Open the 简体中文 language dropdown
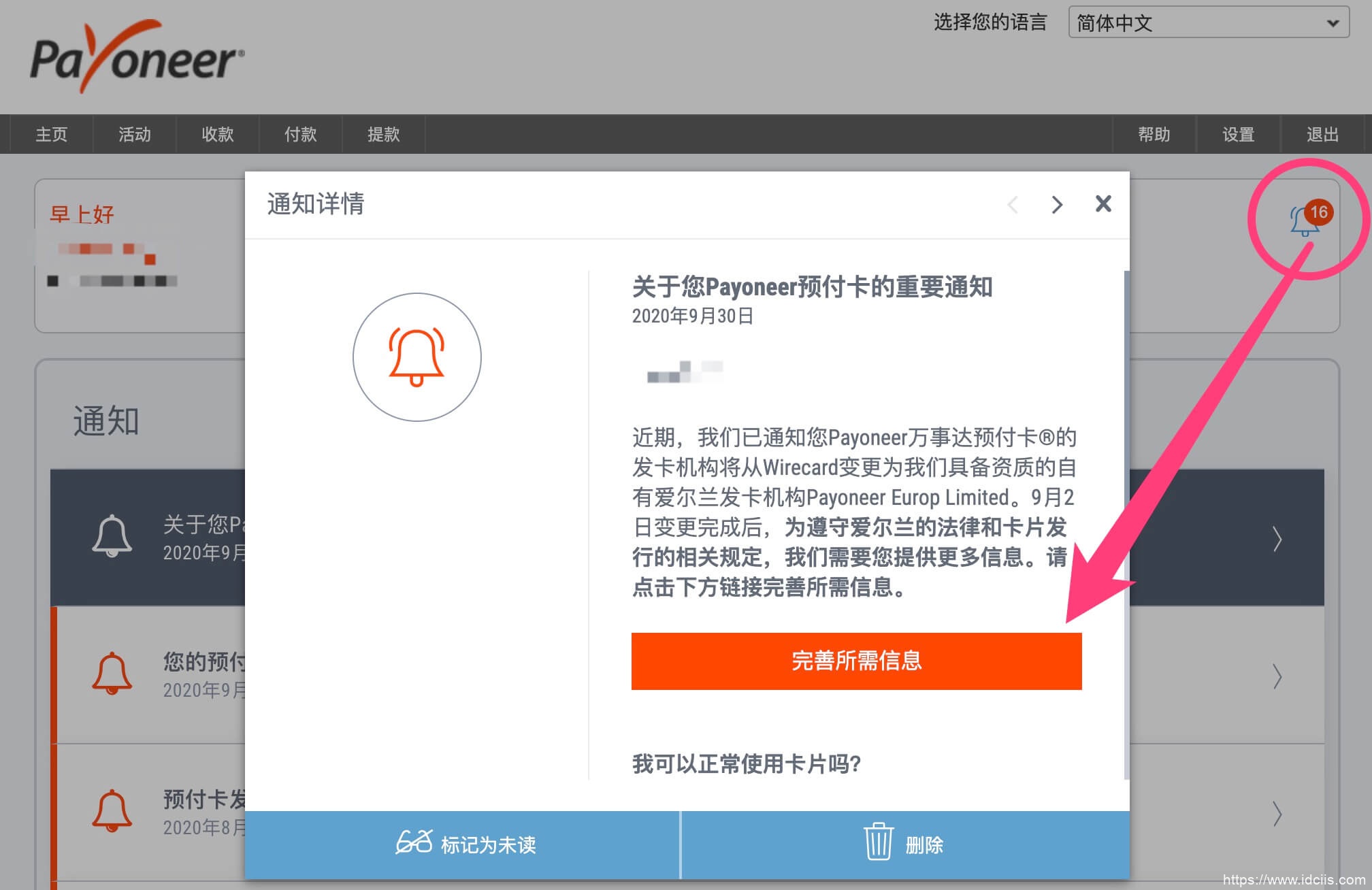Screen dimensions: 1372x890 [x=1209, y=22]
